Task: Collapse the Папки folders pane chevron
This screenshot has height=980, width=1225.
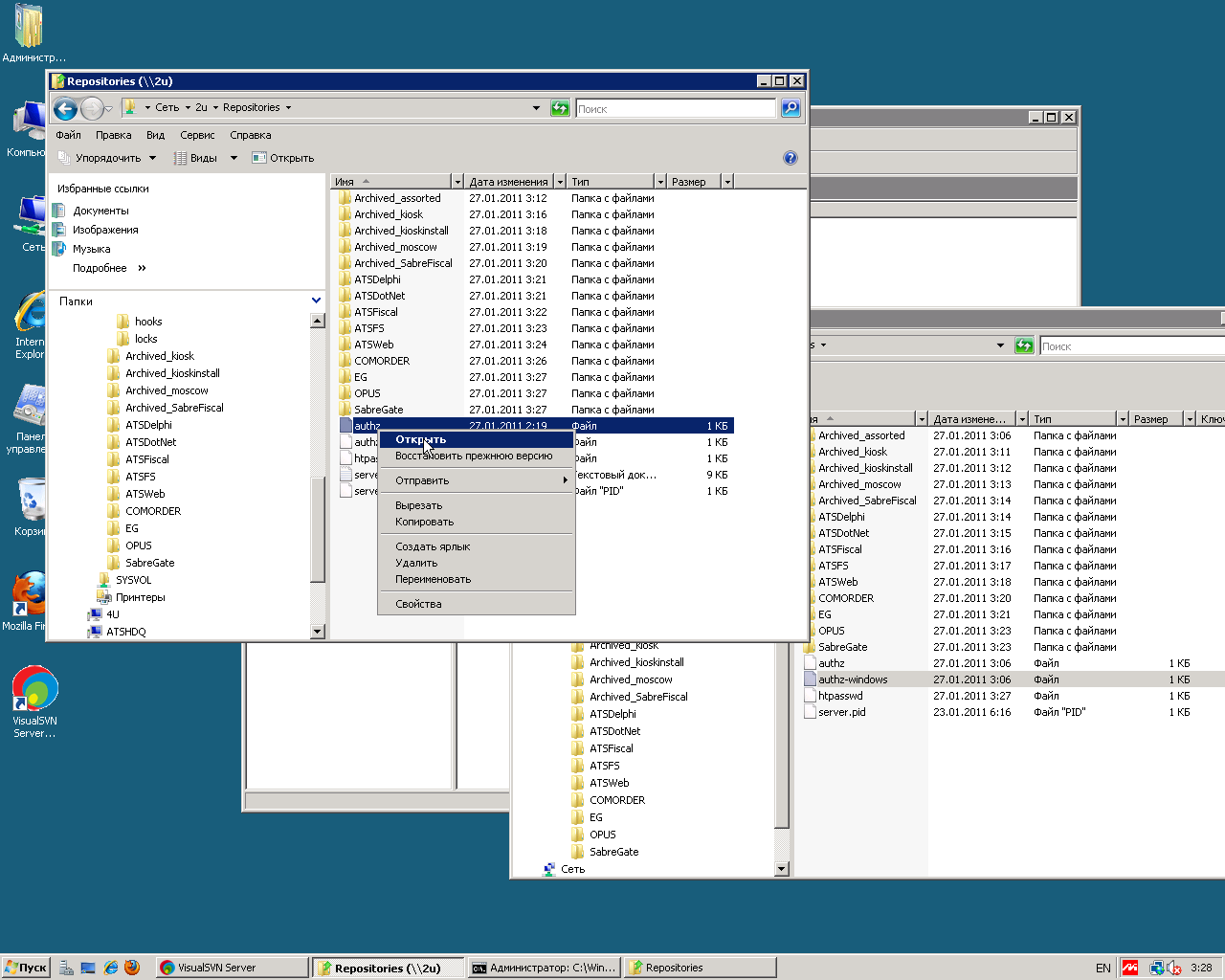Action: (316, 301)
